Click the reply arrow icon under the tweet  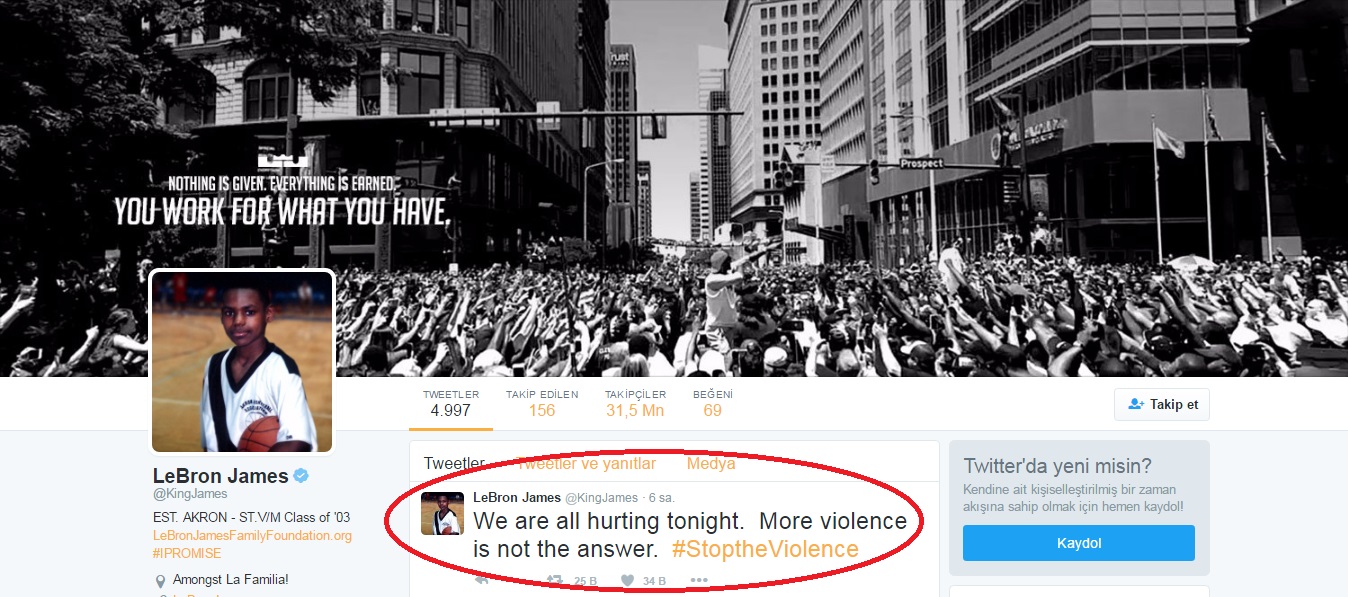pyautogui.click(x=482, y=580)
